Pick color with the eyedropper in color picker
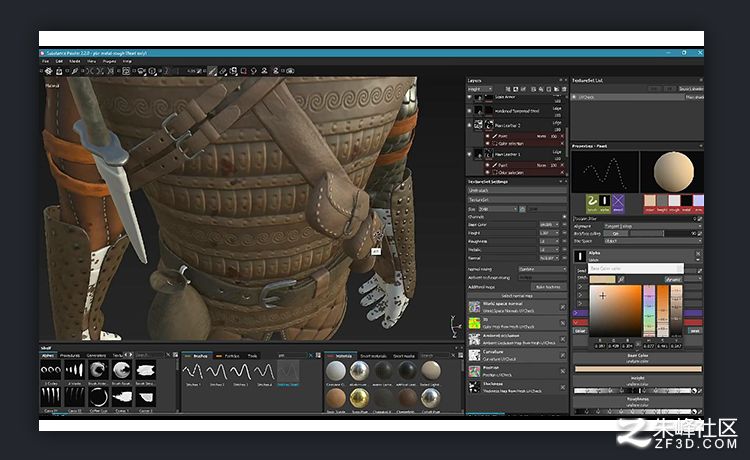The width and height of the screenshot is (750, 460). pos(621,279)
